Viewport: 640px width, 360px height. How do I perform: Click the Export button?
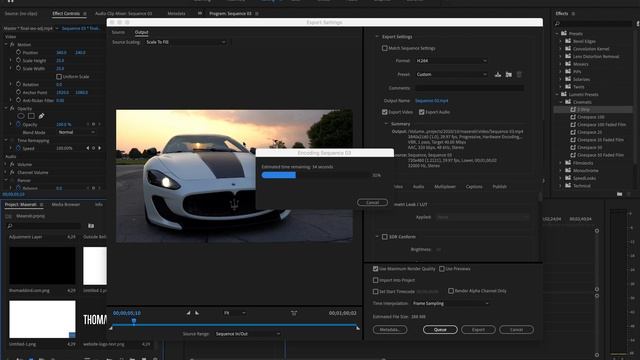tap(478, 329)
